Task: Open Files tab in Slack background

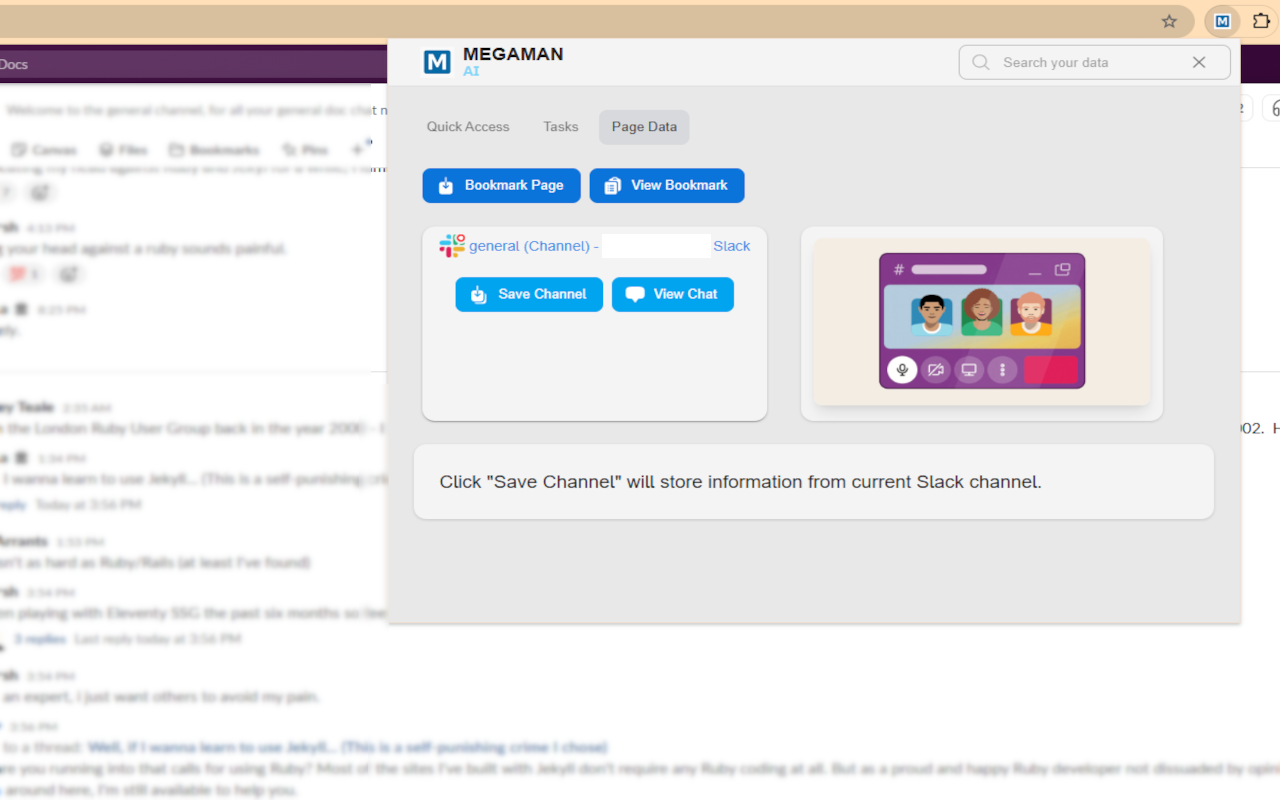Action: pos(123,150)
